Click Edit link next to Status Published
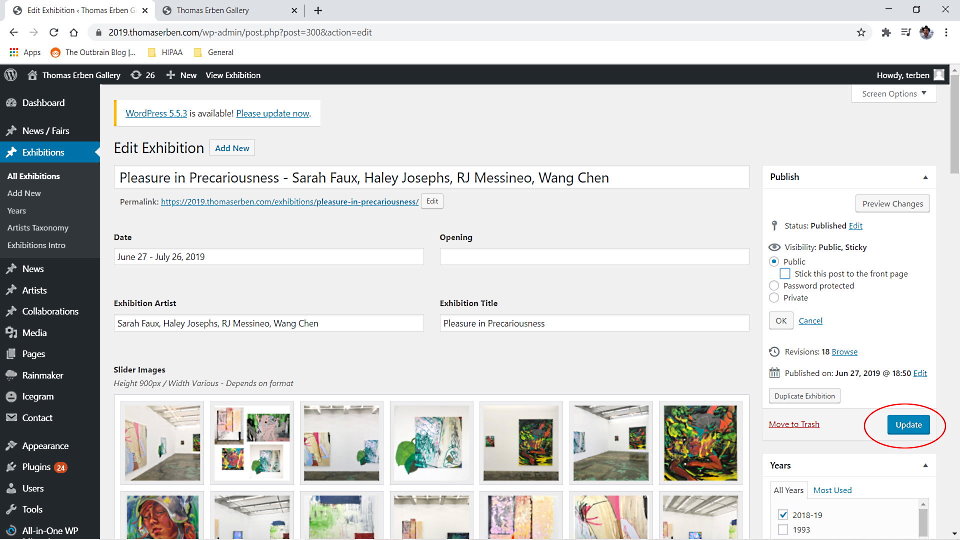This screenshot has width=960, height=540. coord(855,226)
